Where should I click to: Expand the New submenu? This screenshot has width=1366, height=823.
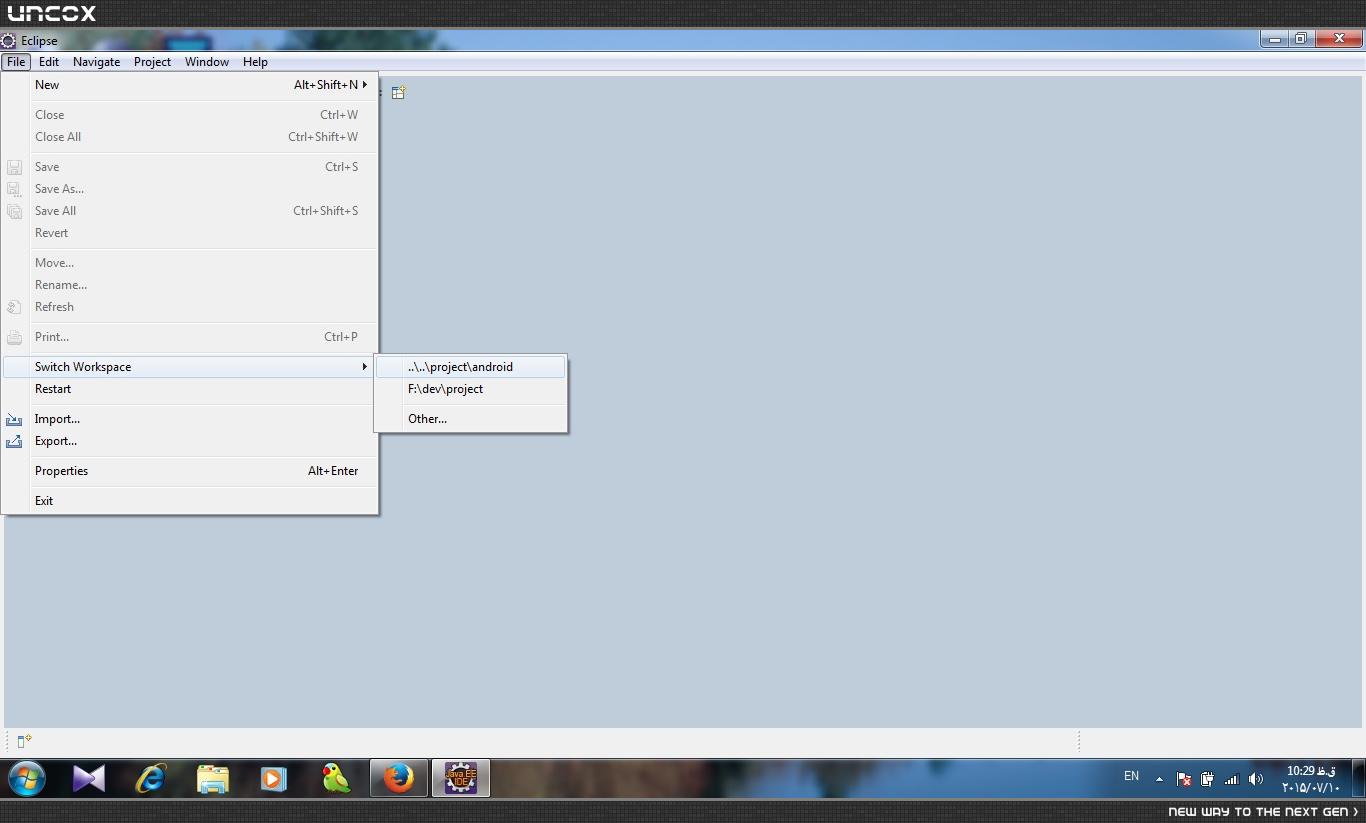coord(189,85)
